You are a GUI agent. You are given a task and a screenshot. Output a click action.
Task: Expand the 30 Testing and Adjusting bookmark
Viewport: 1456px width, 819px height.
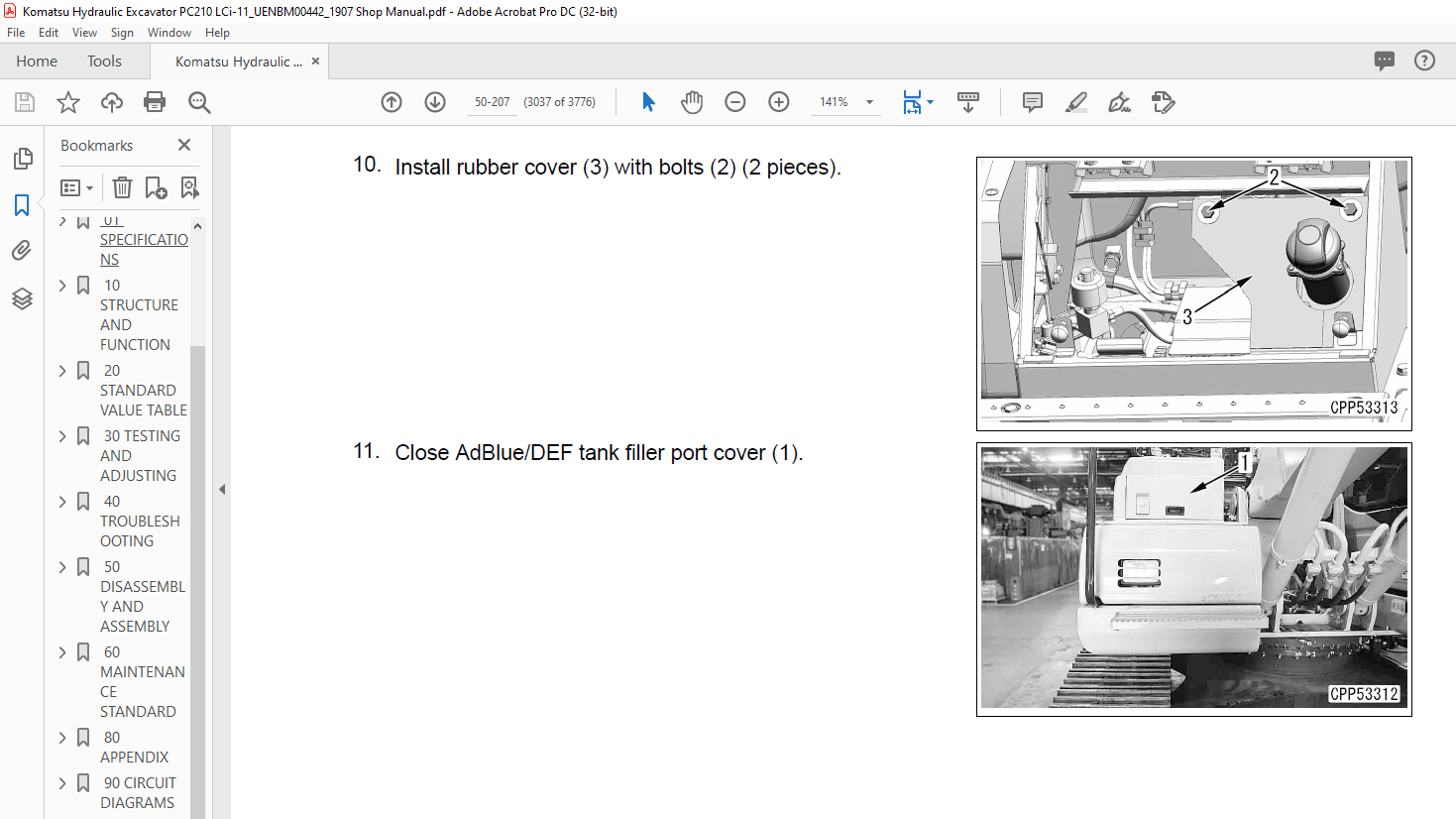tap(62, 436)
